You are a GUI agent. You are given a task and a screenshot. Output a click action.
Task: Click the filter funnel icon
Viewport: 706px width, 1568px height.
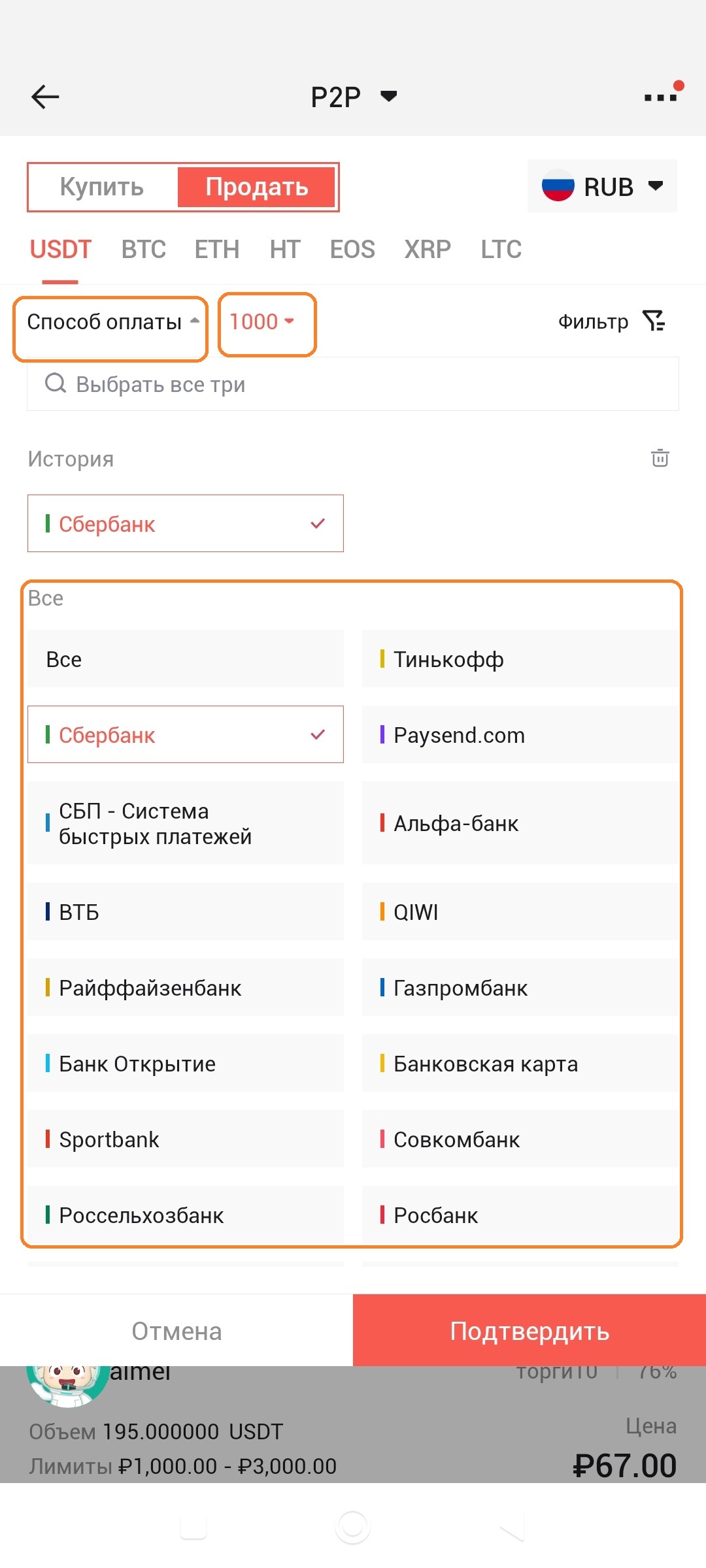[x=653, y=321]
